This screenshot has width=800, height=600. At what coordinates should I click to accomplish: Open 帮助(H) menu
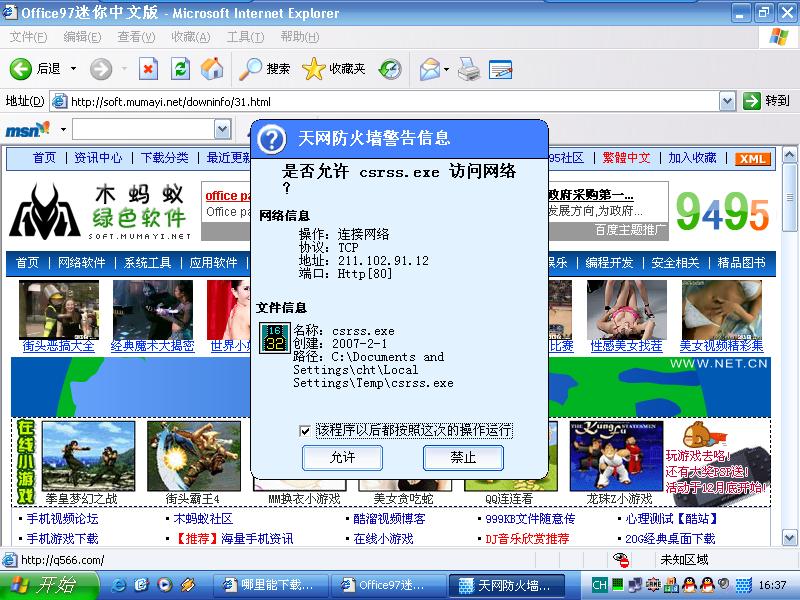(299, 37)
